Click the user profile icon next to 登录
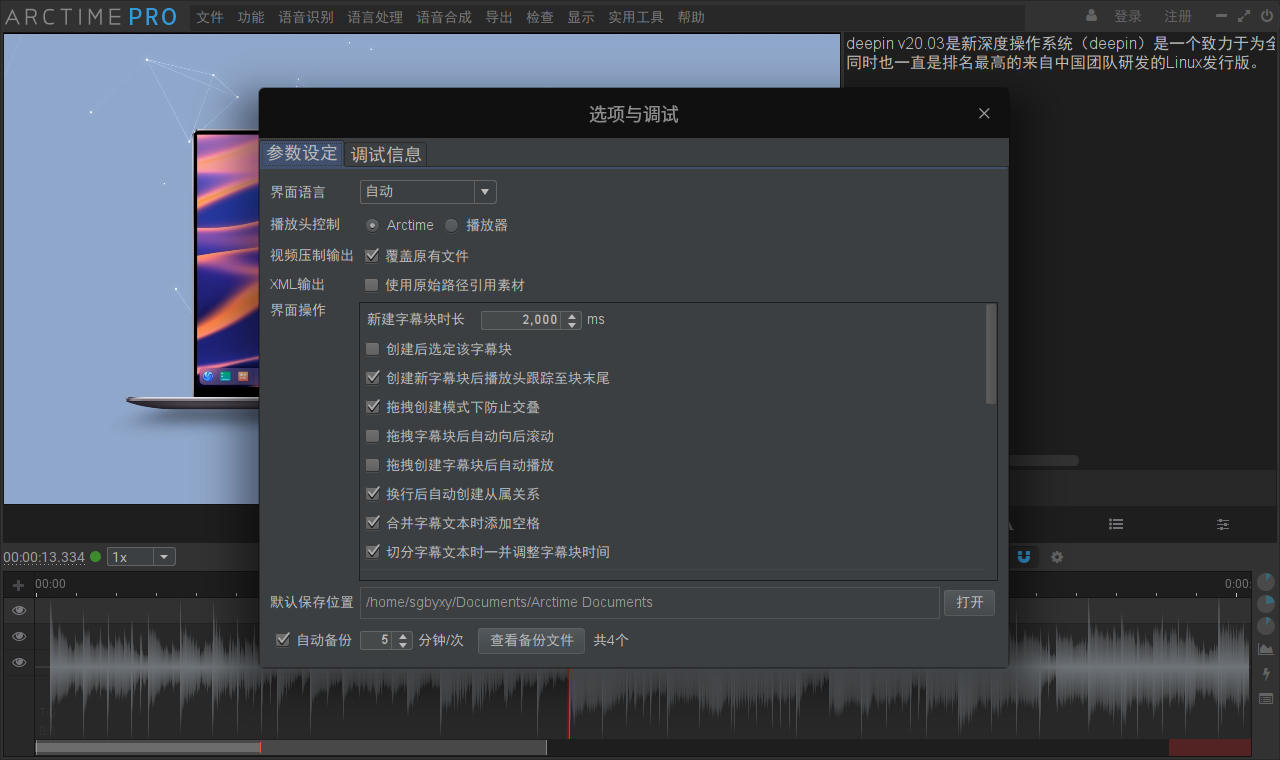 (1091, 16)
